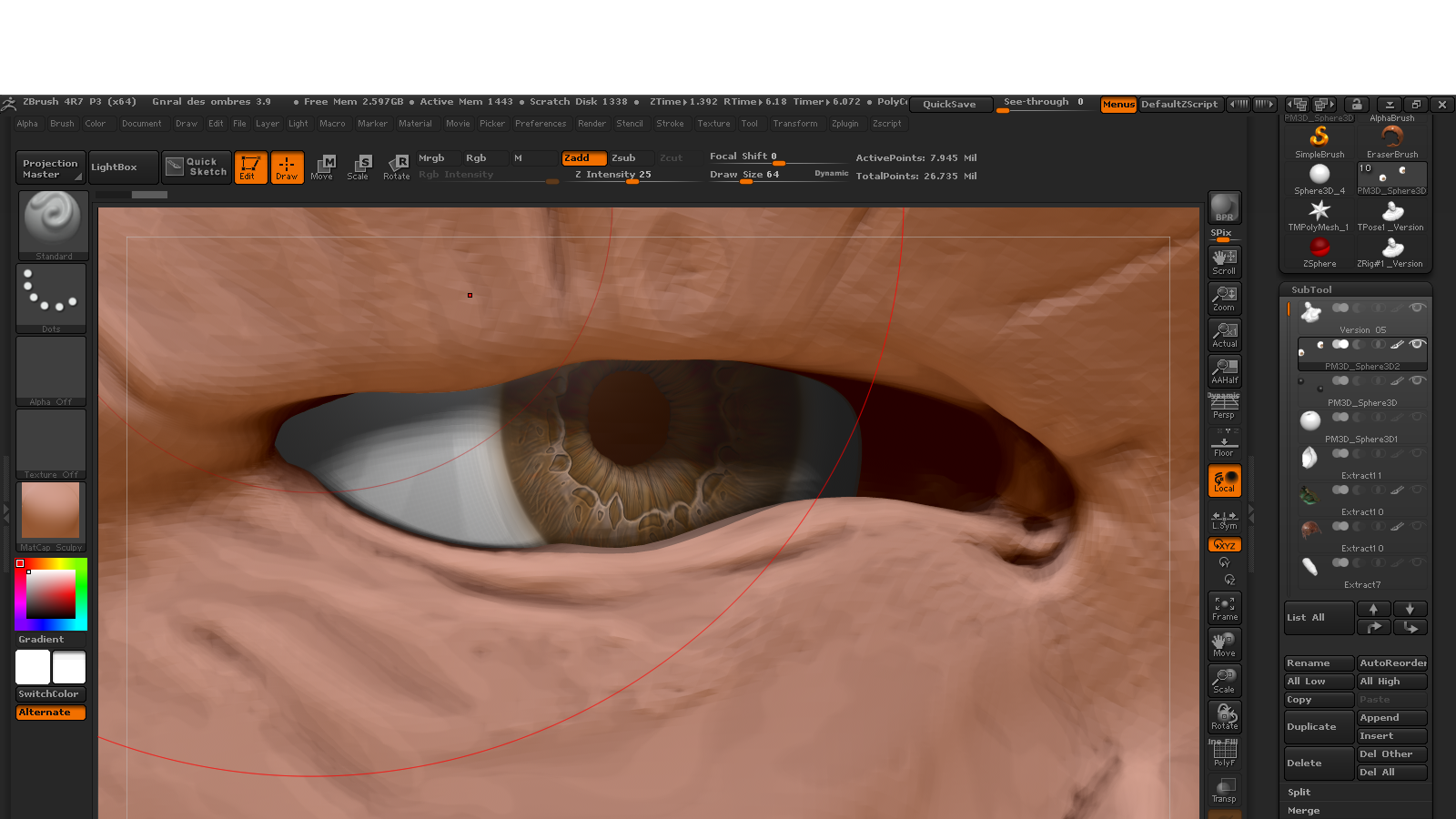This screenshot has width=1456, height=819.
Task: Open the Stroke menu
Action: (x=670, y=124)
